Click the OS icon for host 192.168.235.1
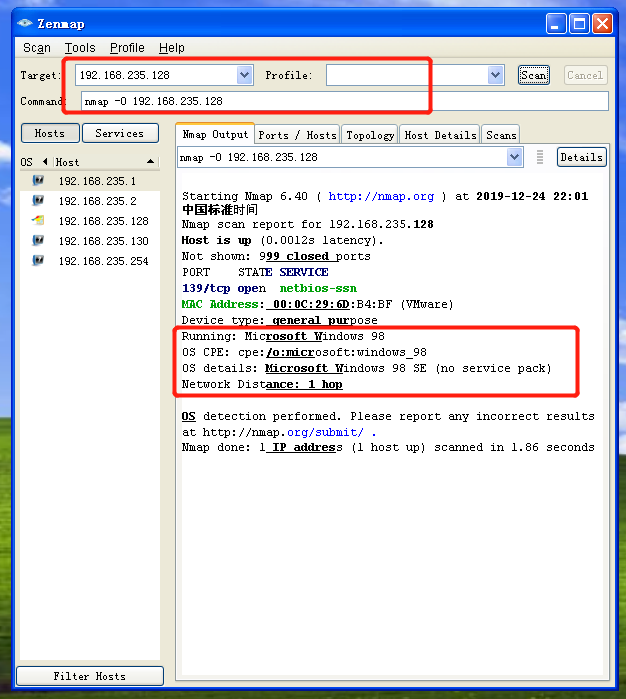 coord(38,181)
